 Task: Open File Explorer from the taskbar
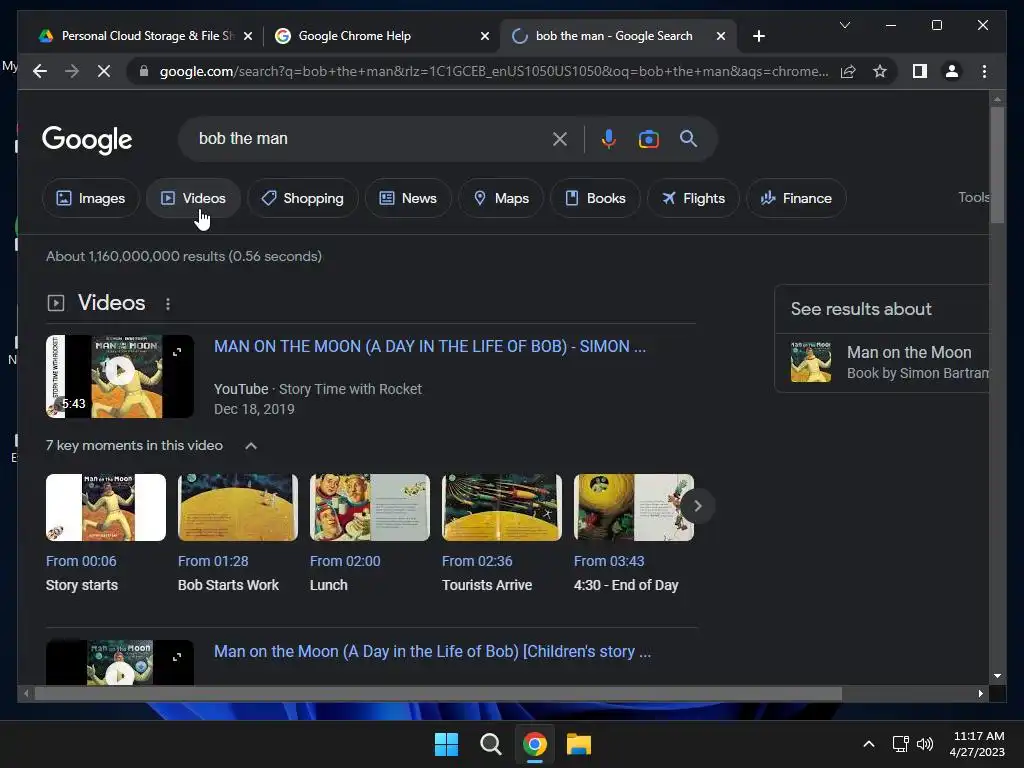tap(579, 744)
